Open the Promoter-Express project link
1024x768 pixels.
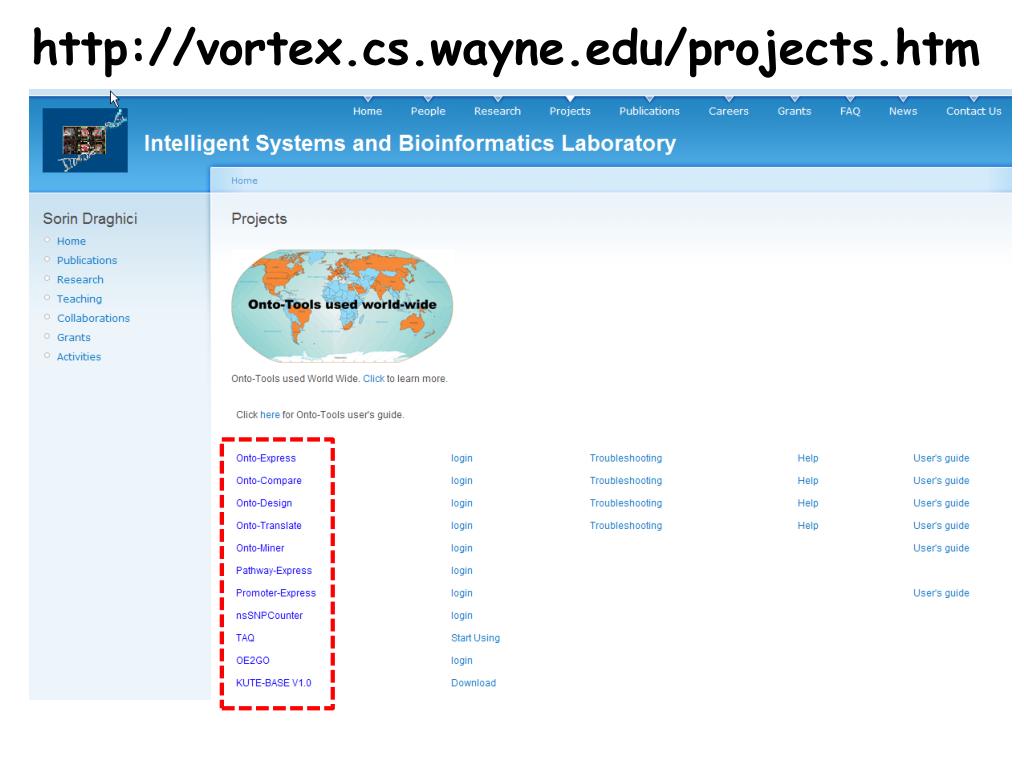[x=276, y=593]
